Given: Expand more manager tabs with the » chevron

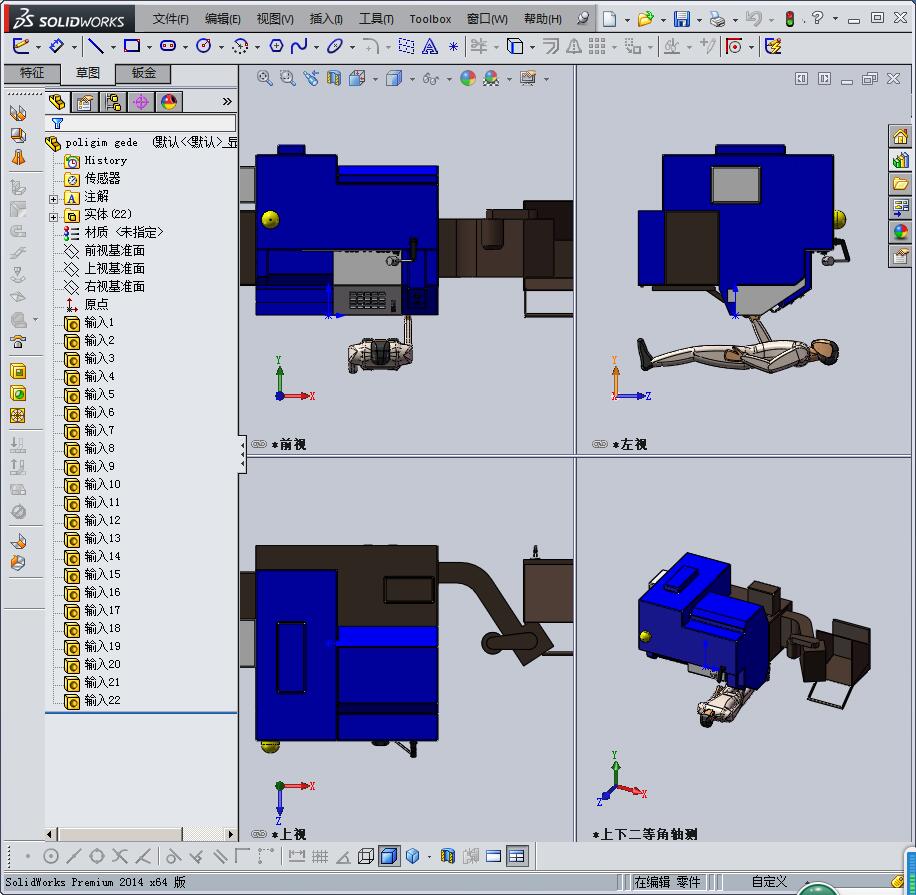Looking at the screenshot, I should pos(227,102).
